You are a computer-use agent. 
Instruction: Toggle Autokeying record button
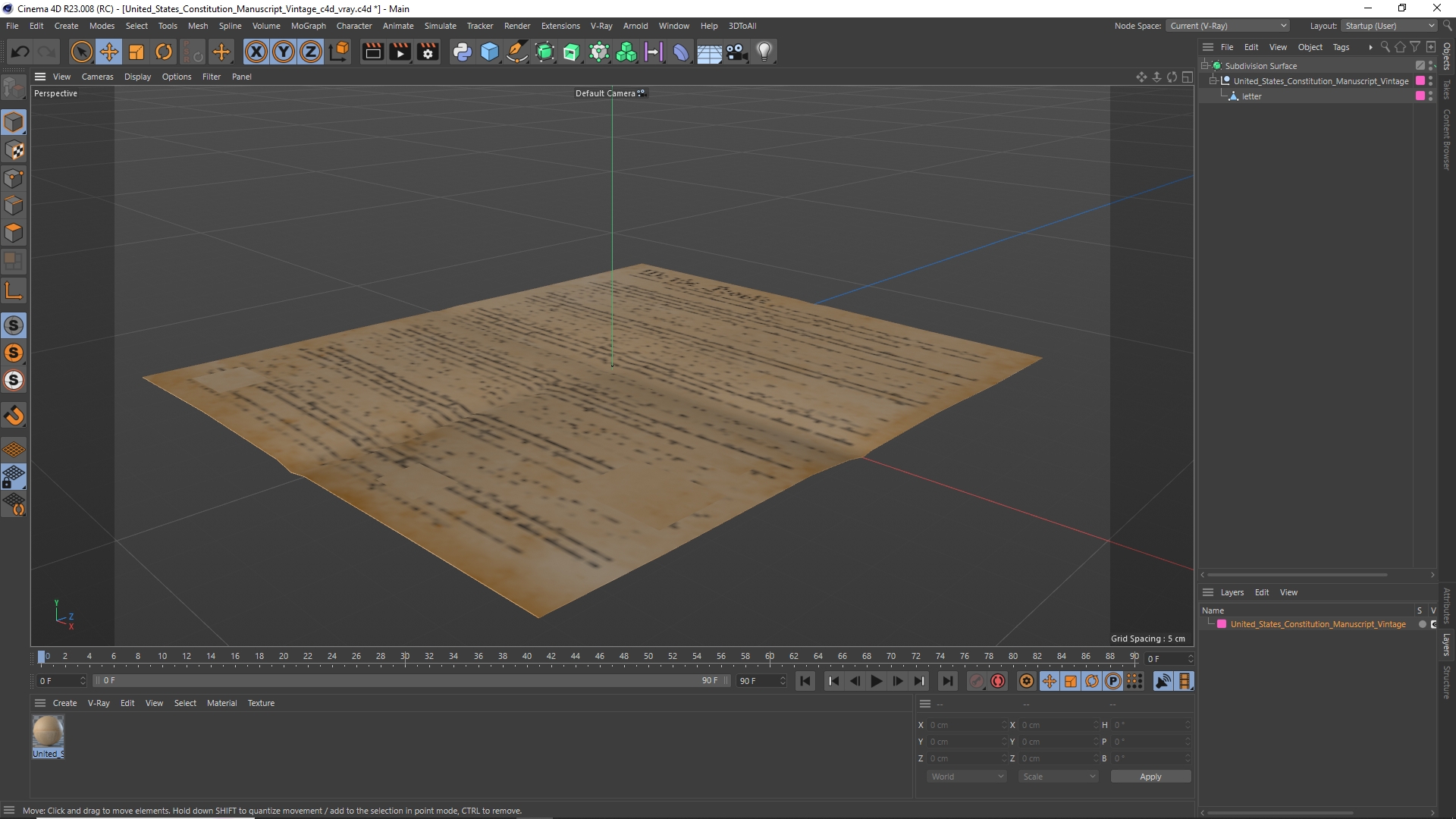998,681
